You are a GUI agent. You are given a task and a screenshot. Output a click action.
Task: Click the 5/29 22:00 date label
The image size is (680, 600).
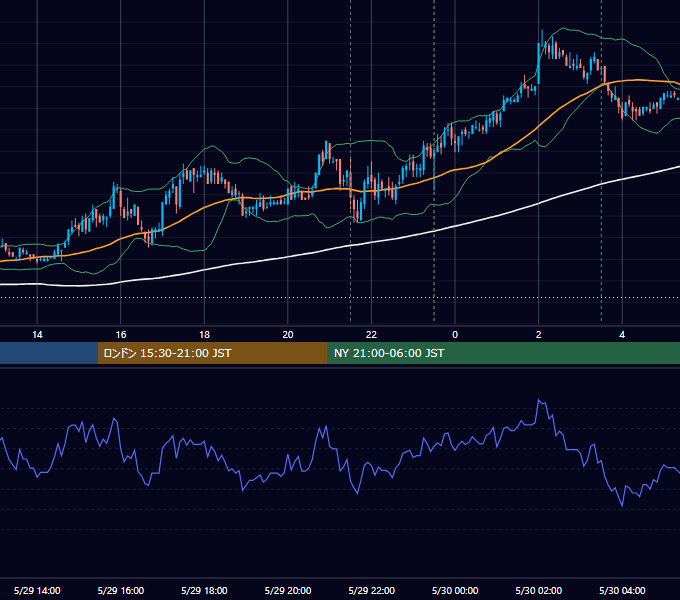[371, 590]
